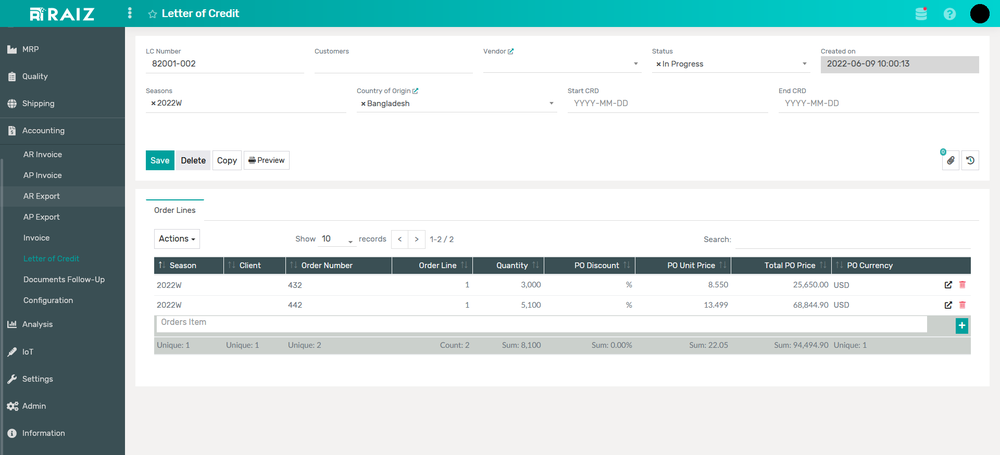The image size is (1000, 455).
Task: Star the Letter of Credit page
Action: [152, 13]
